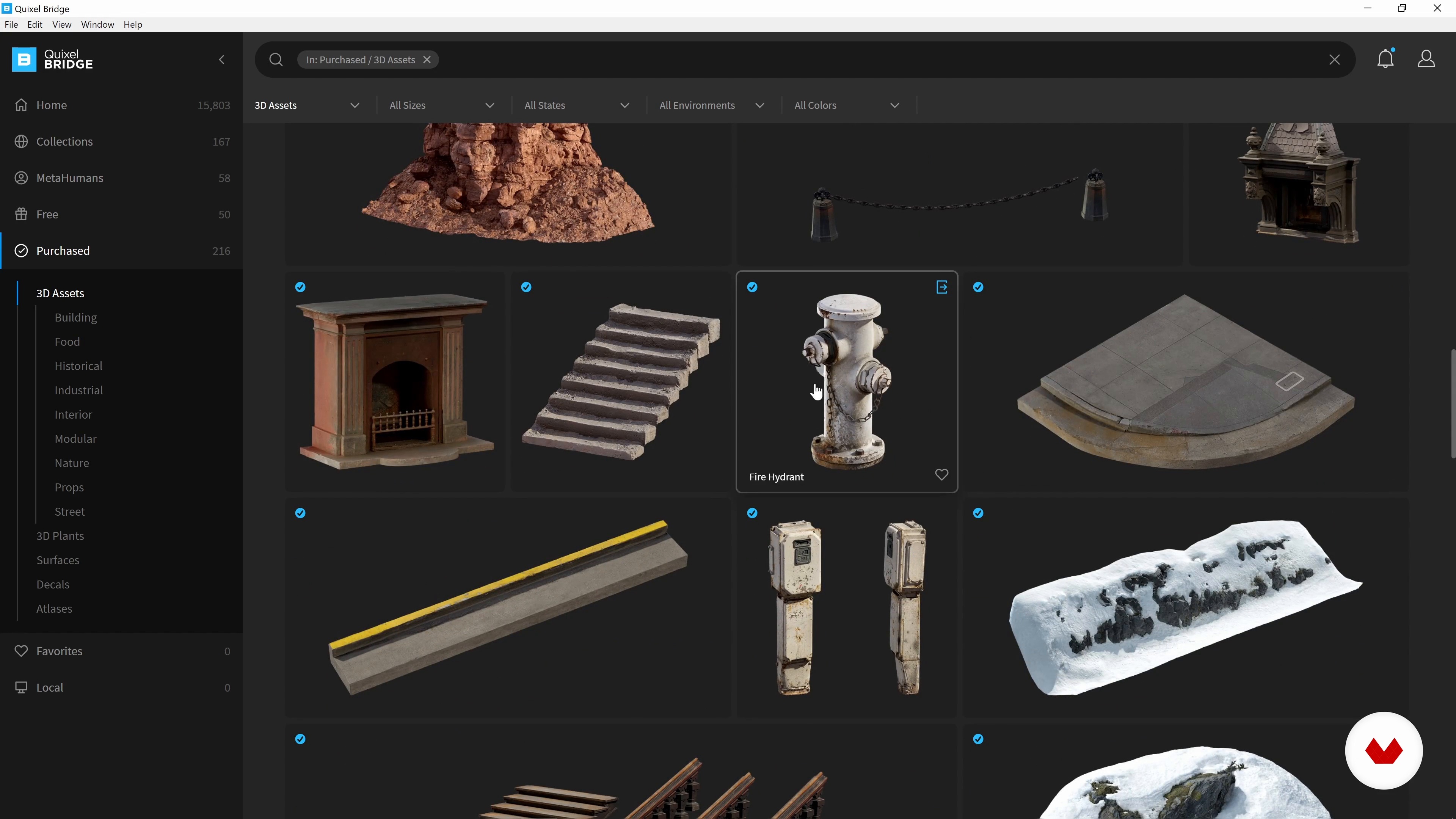This screenshot has width=1456, height=819.
Task: Collapse the sidebar with the arrow
Action: coord(221,60)
